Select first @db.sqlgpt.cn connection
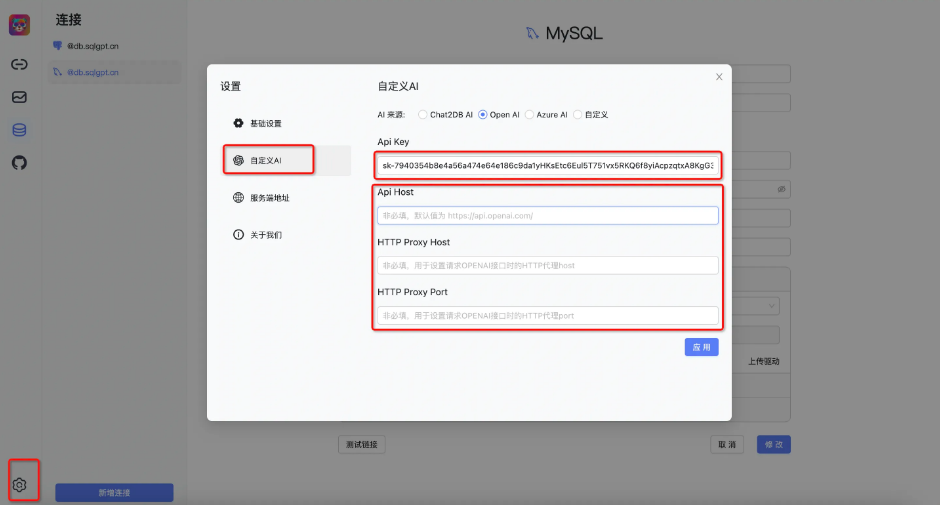Viewport: 940px width, 505px height. 114,46
